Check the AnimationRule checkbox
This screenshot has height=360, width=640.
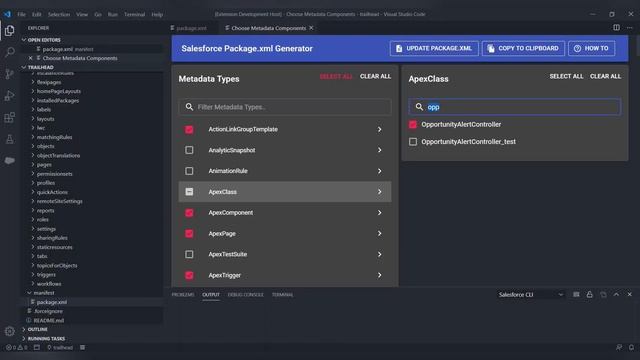[x=189, y=171]
